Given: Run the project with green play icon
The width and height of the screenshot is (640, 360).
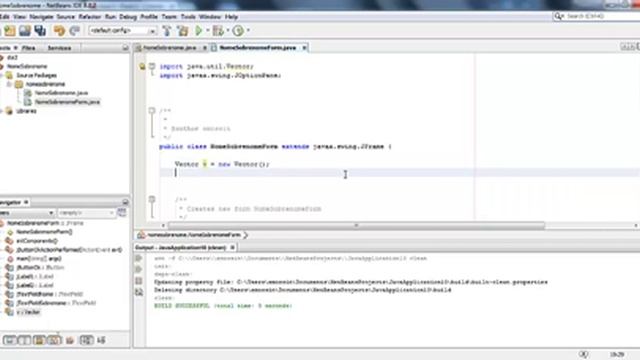Looking at the screenshot, I should coord(199,31).
